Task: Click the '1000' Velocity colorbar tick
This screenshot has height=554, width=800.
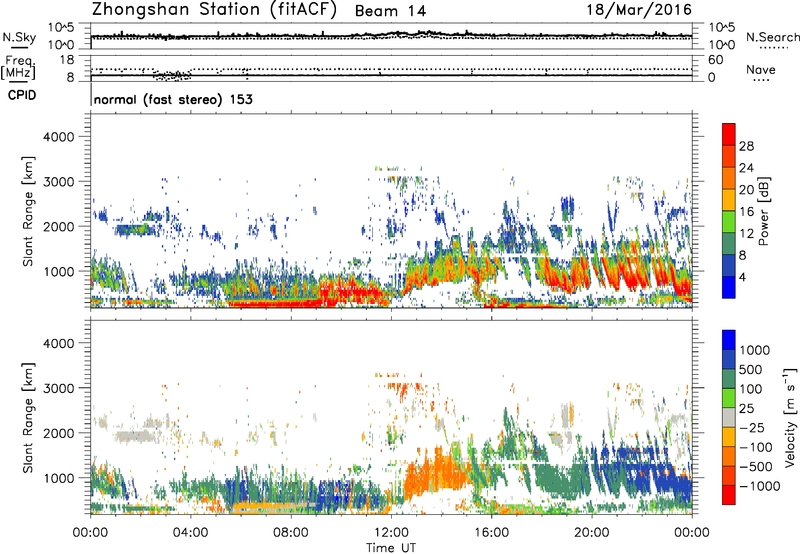Action: pos(755,350)
